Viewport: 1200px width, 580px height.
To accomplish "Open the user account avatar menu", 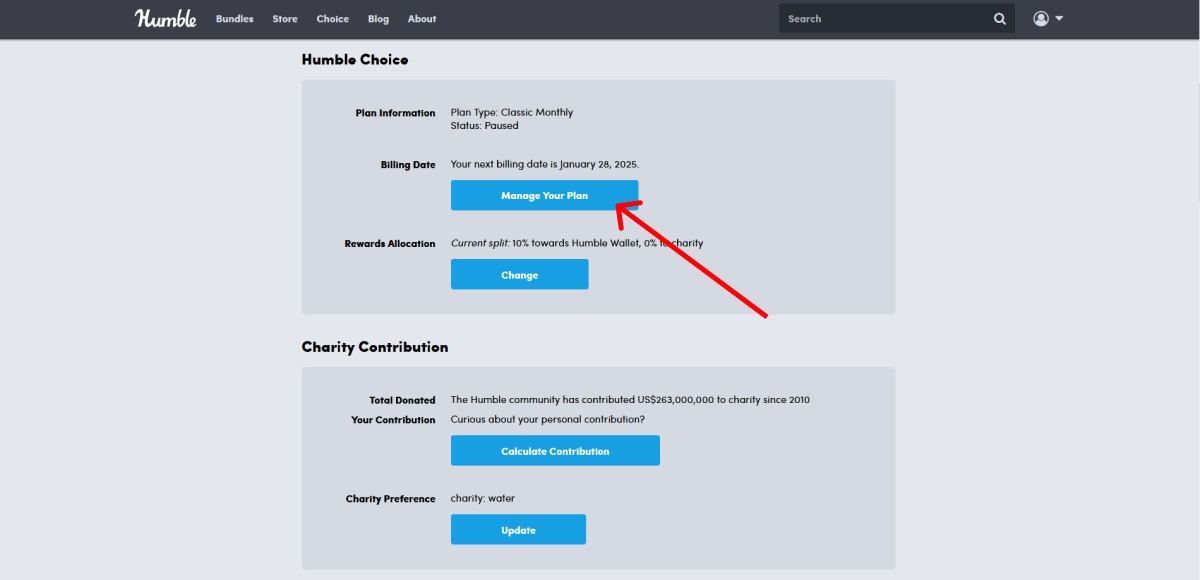I will (1041, 19).
